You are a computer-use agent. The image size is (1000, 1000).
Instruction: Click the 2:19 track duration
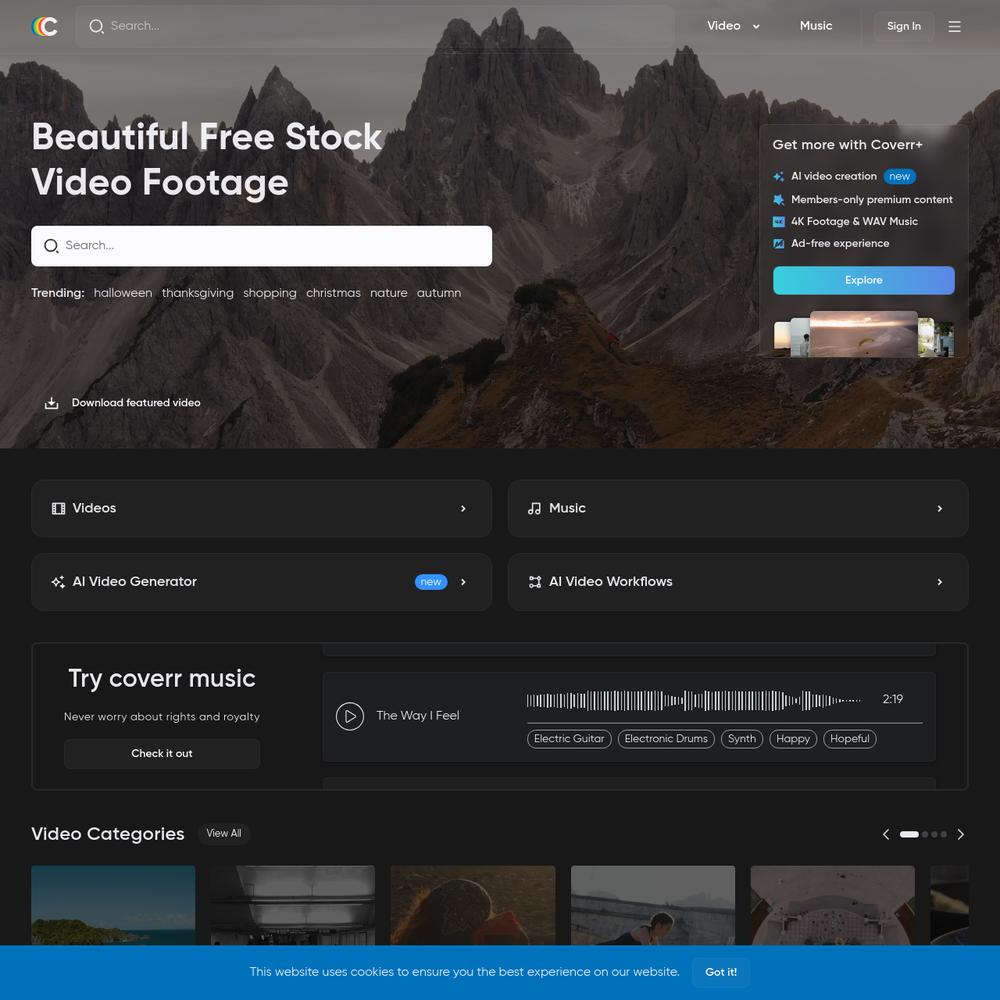[x=892, y=699]
